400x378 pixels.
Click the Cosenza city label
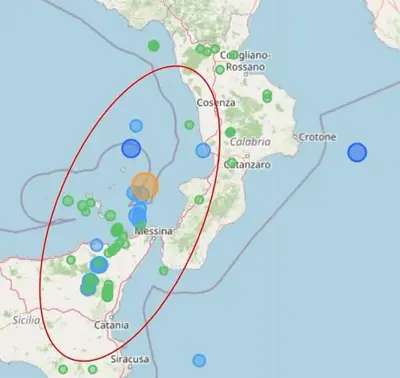pyautogui.click(x=216, y=103)
